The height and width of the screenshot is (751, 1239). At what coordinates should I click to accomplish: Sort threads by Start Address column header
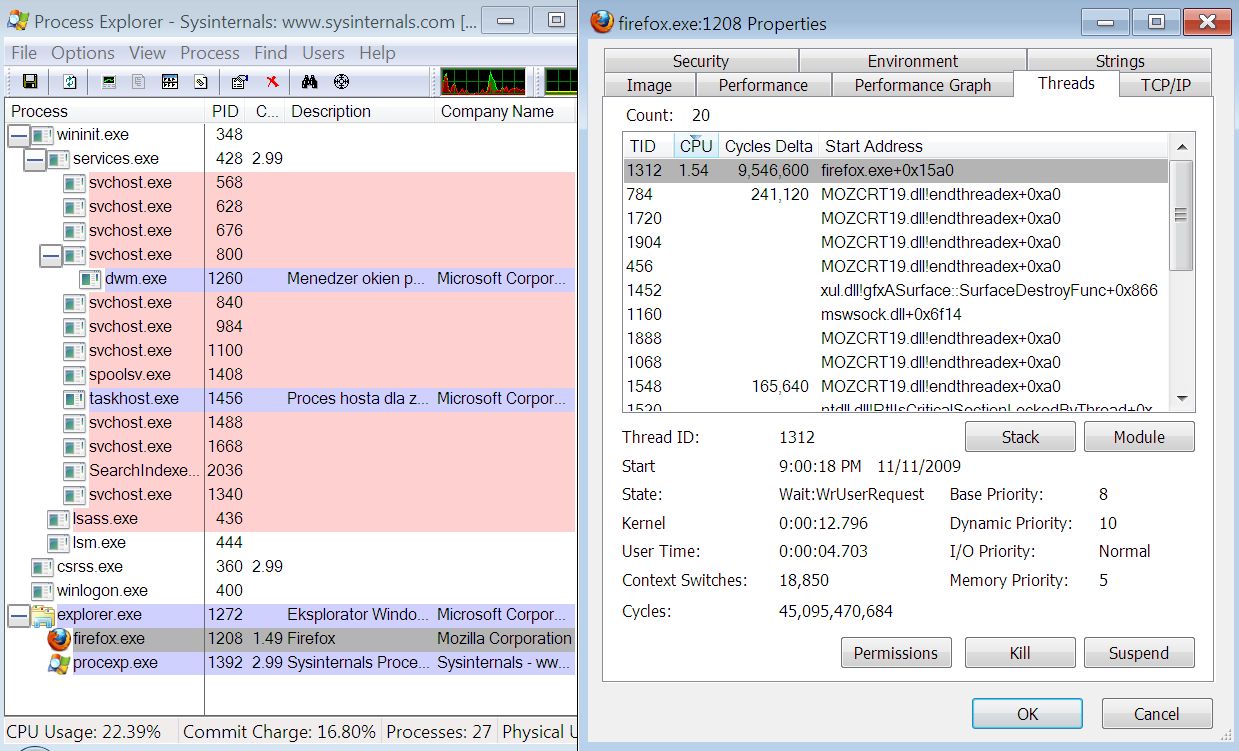[x=992, y=146]
